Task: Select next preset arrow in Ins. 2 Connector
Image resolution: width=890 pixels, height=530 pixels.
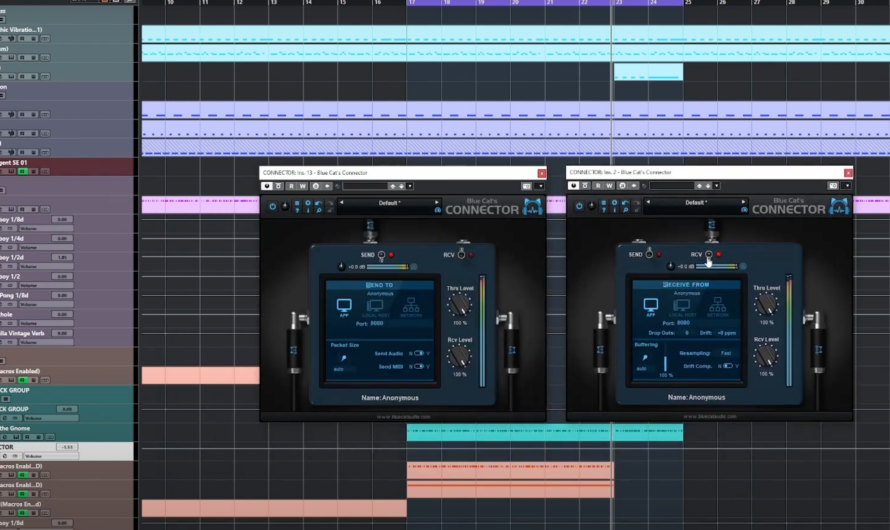Action: pos(743,201)
